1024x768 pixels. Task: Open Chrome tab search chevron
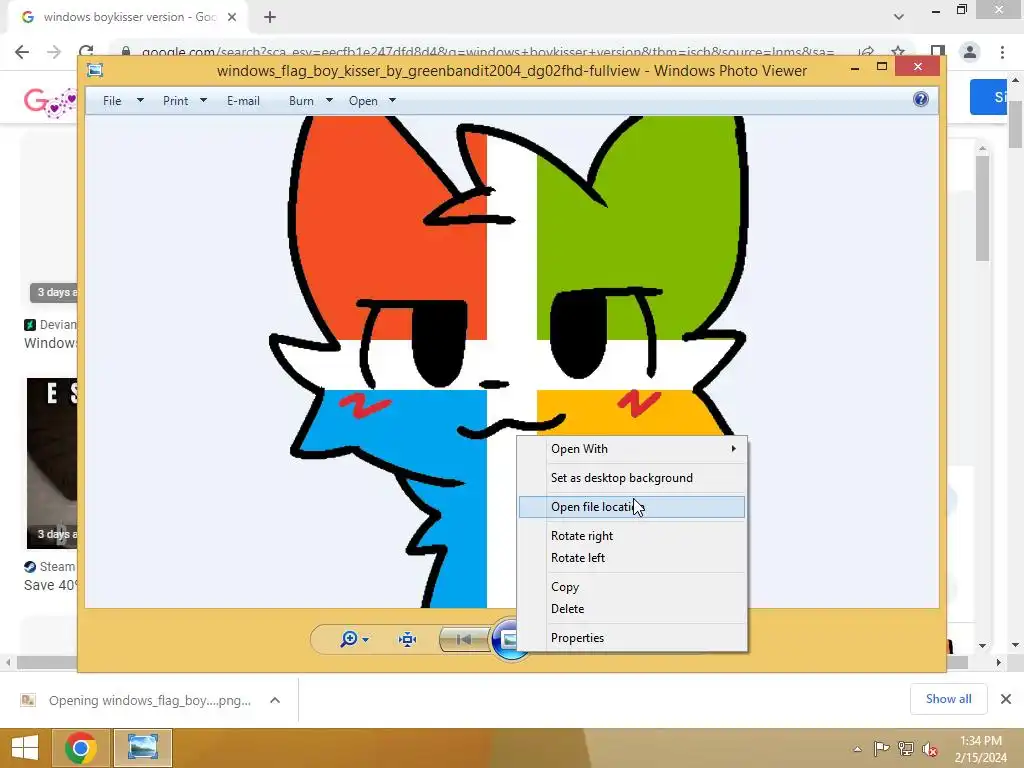899,17
